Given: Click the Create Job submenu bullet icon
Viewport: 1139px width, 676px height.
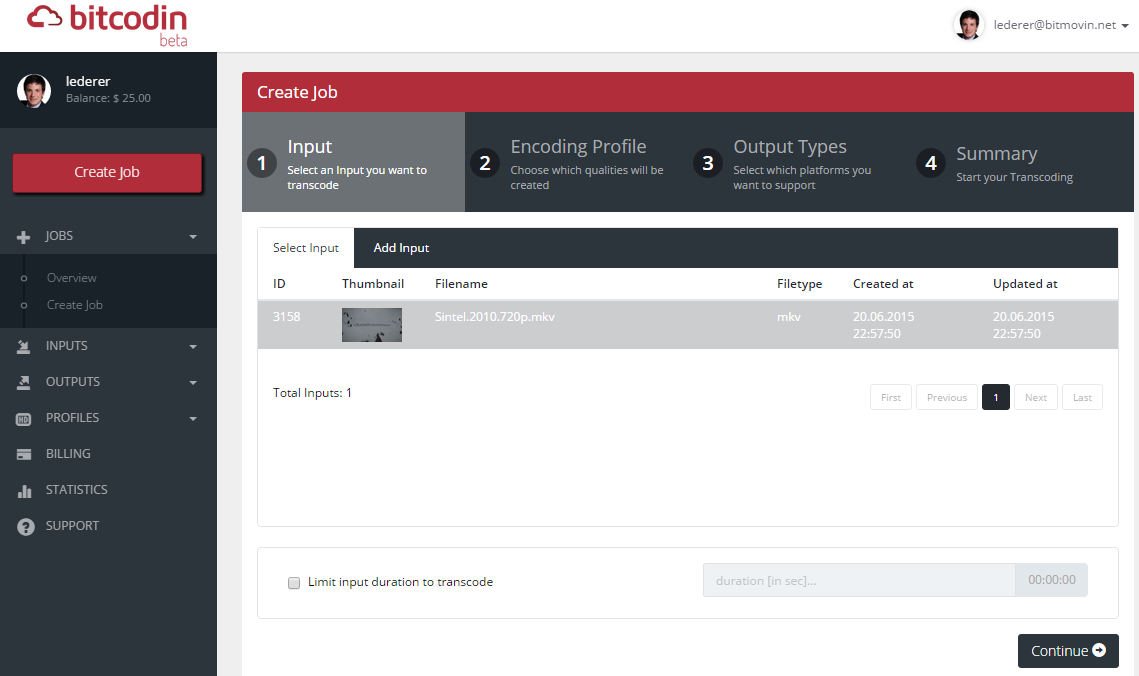Looking at the screenshot, I should click(x=24, y=306).
